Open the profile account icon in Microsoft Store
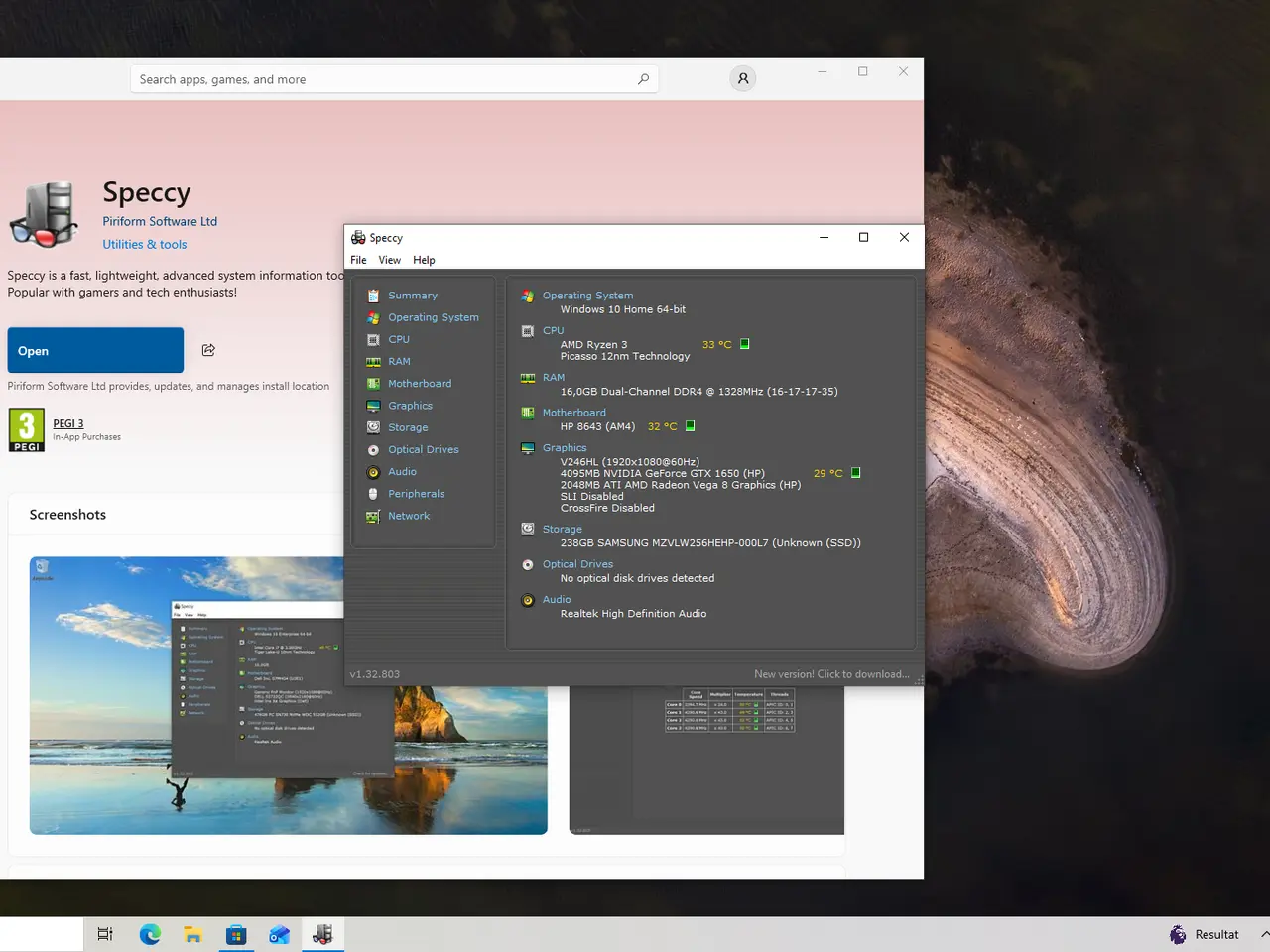Viewport: 1270px width, 952px height. [x=742, y=79]
